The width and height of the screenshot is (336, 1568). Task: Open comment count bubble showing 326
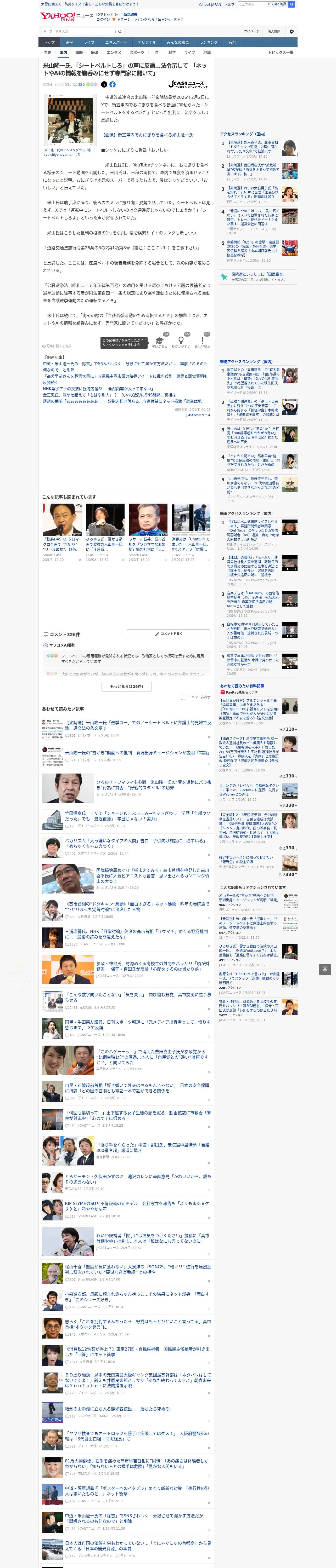(x=80, y=85)
